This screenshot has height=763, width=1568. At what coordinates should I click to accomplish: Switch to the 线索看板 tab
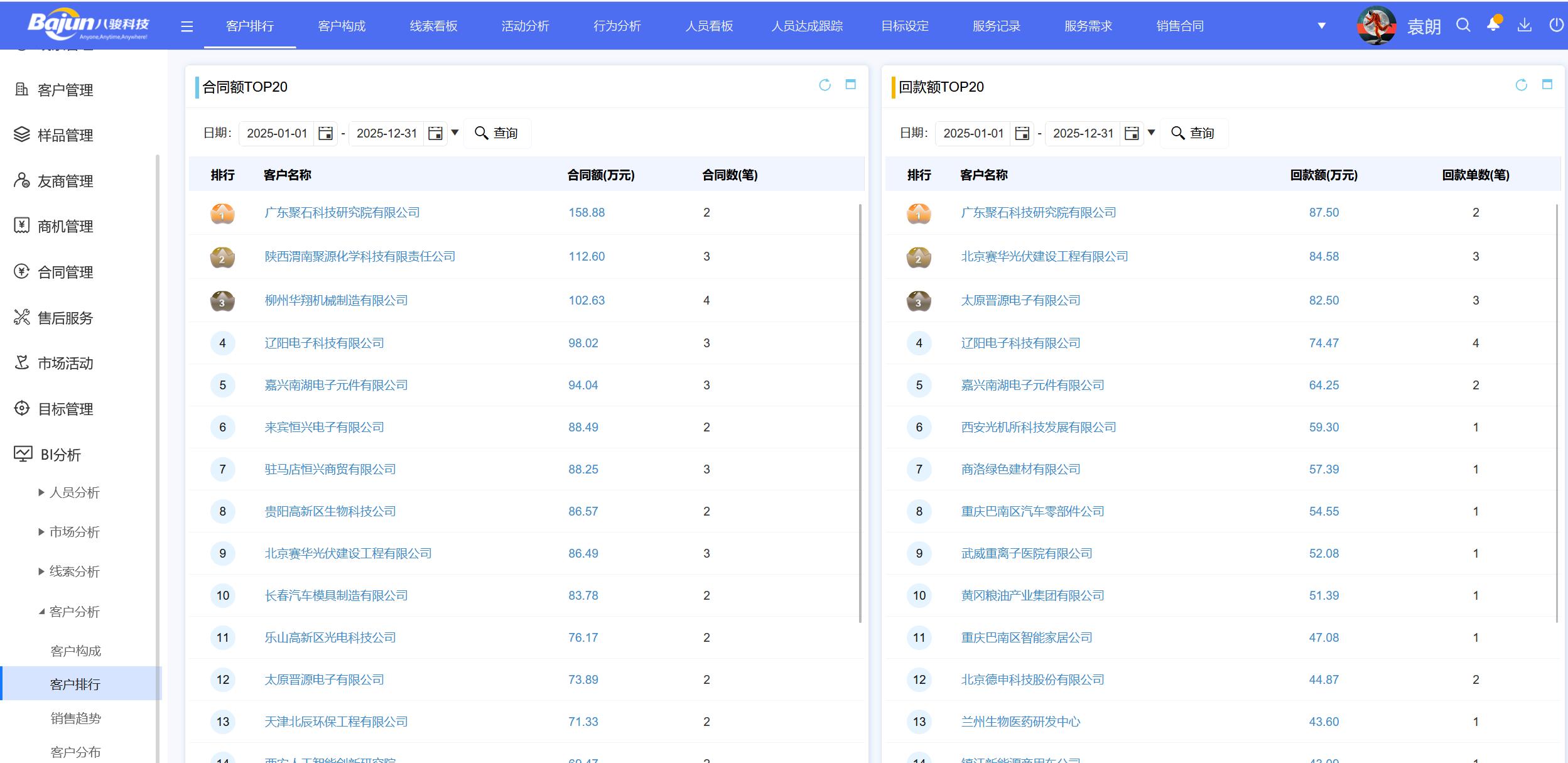[x=433, y=26]
